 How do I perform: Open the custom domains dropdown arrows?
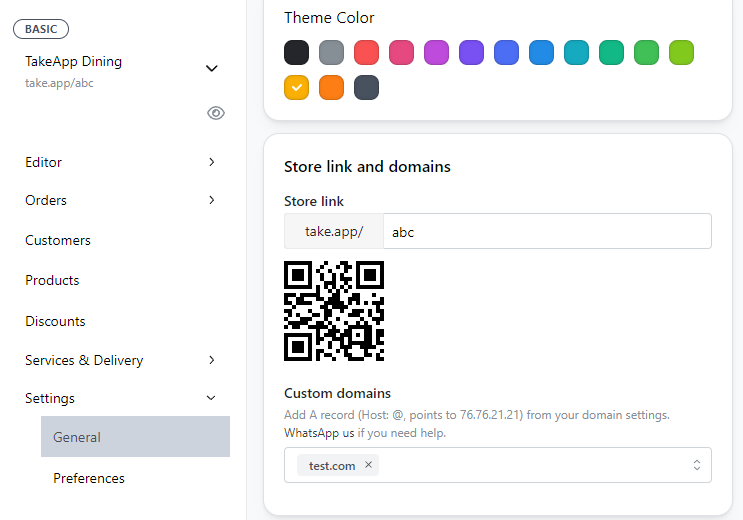(x=696, y=465)
